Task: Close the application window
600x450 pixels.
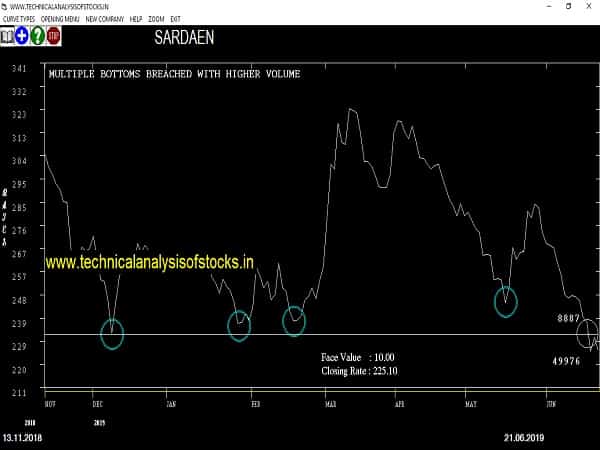Action: click(x=587, y=6)
